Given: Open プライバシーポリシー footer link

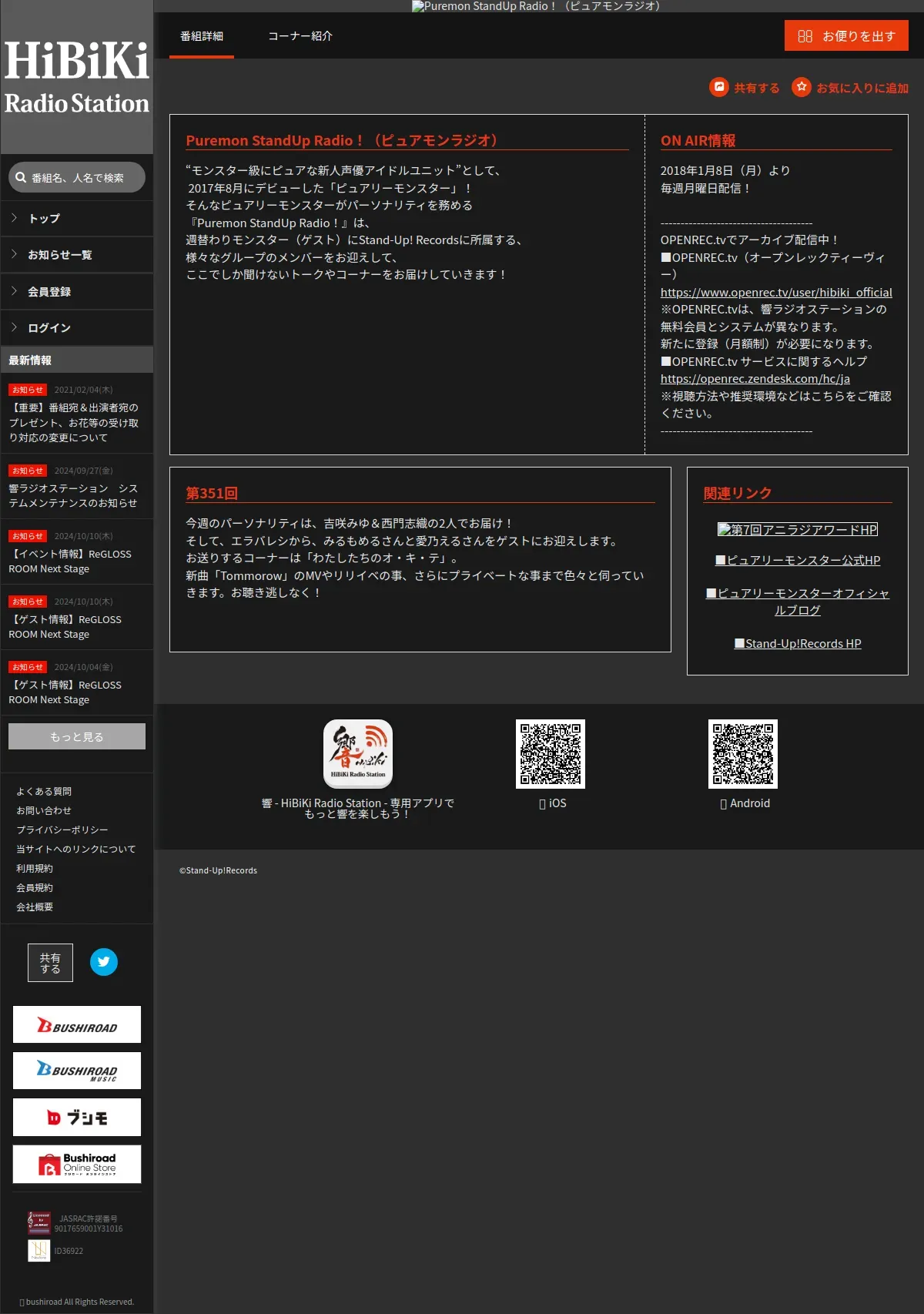Looking at the screenshot, I should click(62, 830).
